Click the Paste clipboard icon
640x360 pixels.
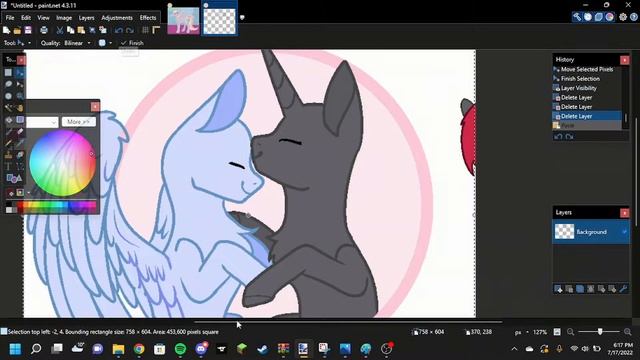click(81, 30)
